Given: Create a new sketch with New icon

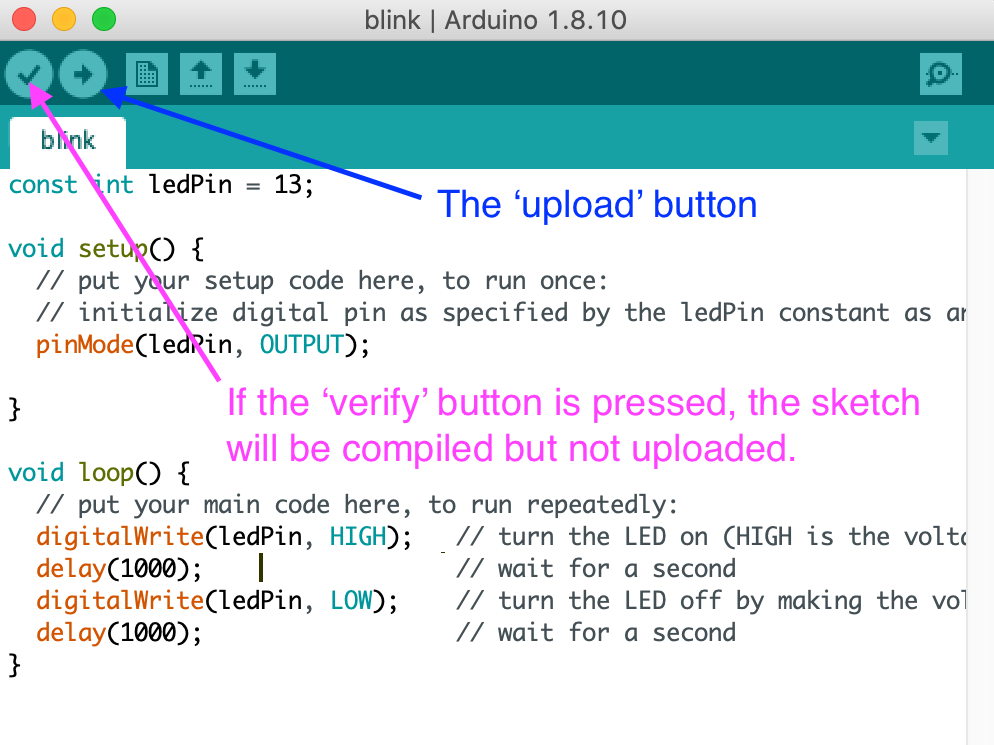Looking at the screenshot, I should [147, 74].
